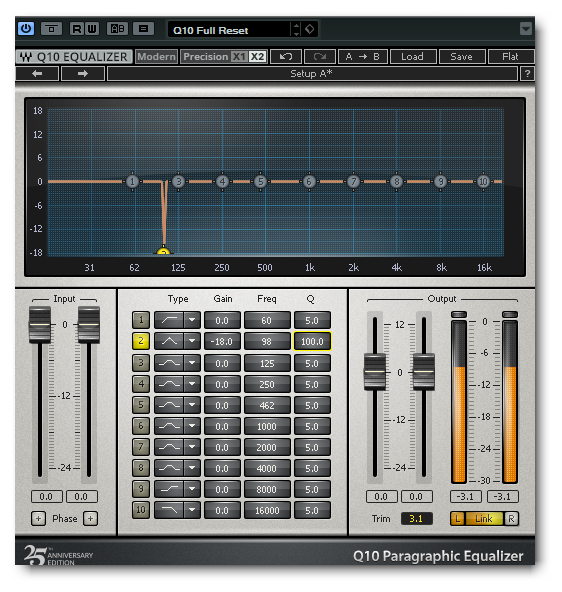This screenshot has width=562, height=592.
Task: Click the A/B comparison icon in host bar
Action: [117, 29]
